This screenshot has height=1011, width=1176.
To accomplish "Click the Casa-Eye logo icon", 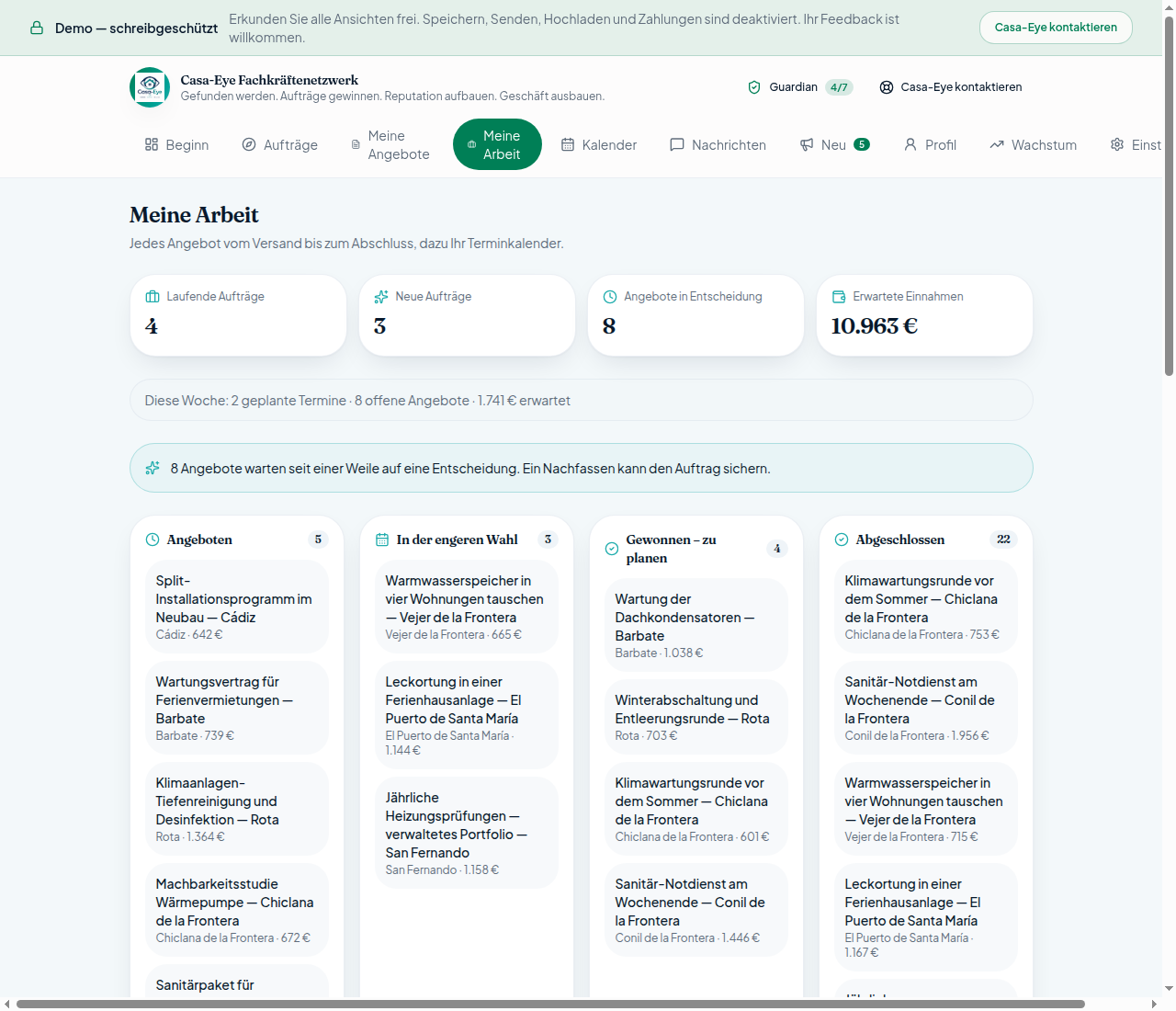I will pos(150,87).
